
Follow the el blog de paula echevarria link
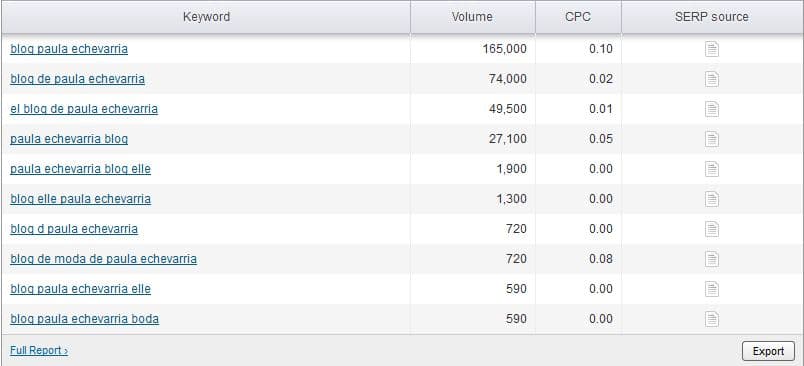tap(84, 109)
